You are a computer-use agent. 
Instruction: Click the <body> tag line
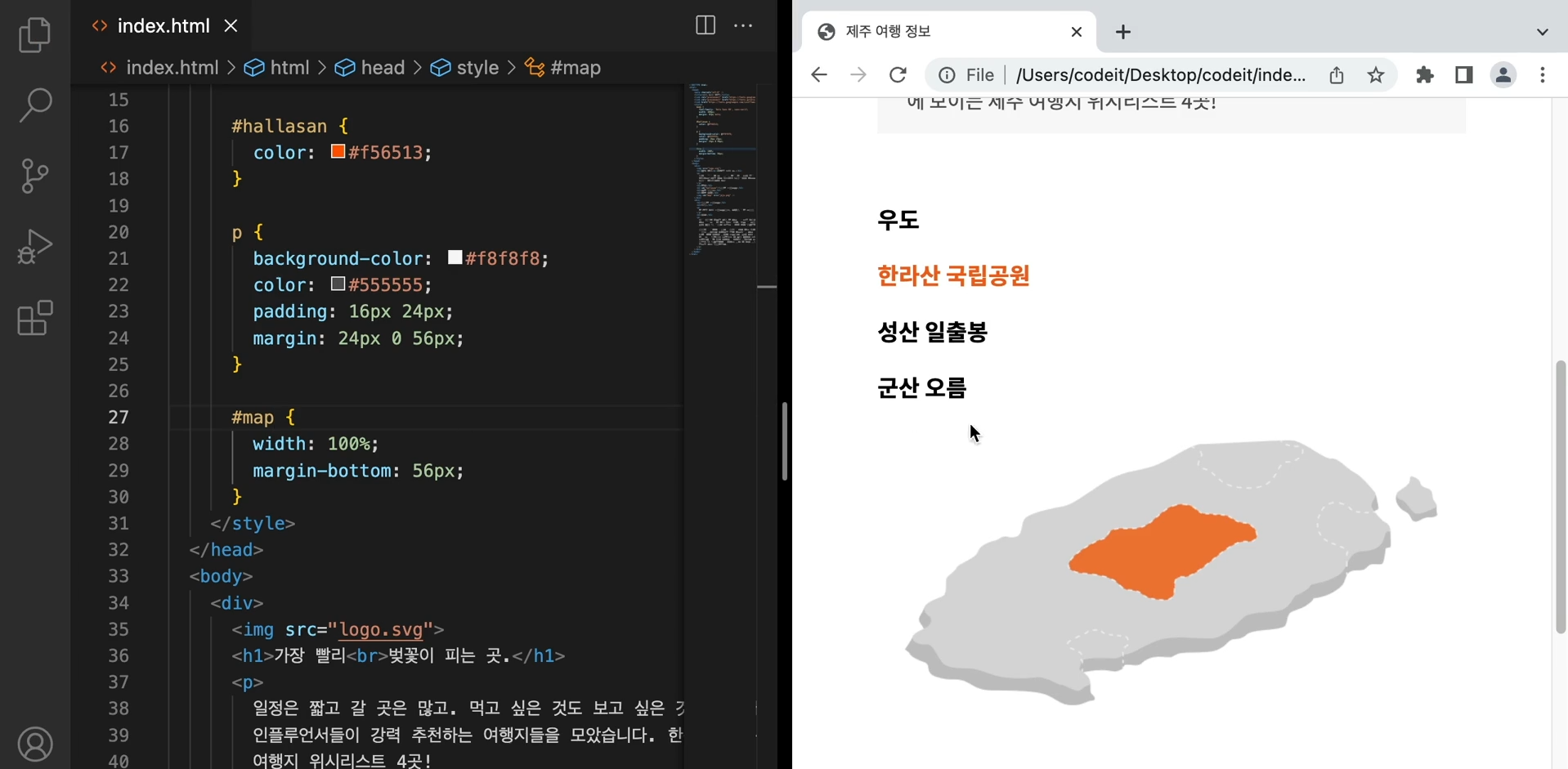point(221,576)
